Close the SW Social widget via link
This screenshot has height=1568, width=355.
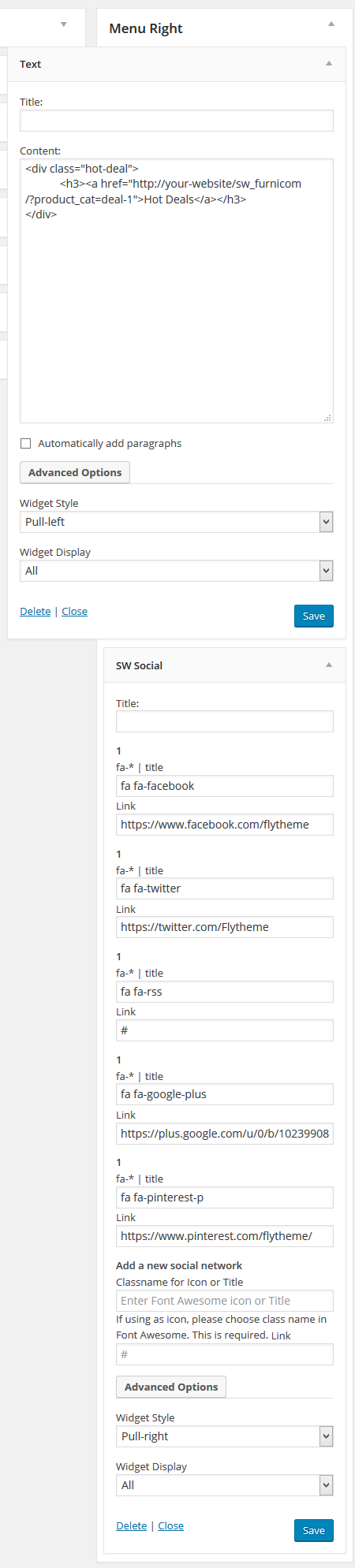click(x=170, y=1525)
